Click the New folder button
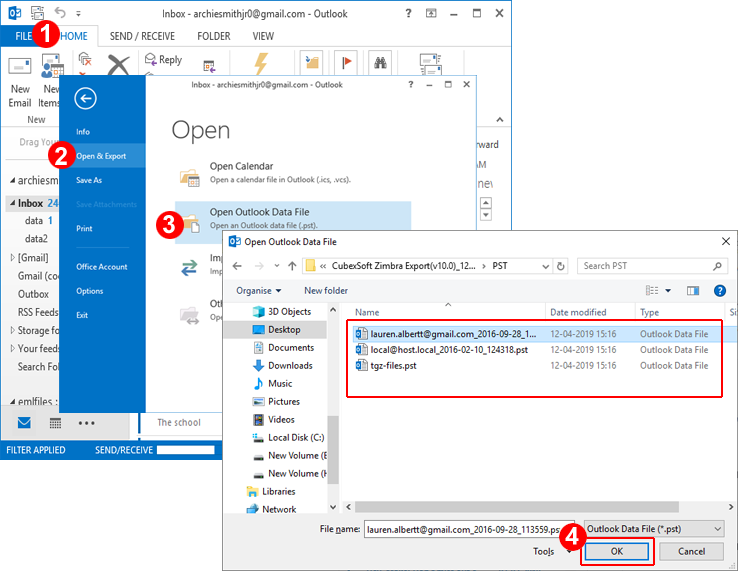This screenshot has height=571, width=738. click(x=326, y=291)
